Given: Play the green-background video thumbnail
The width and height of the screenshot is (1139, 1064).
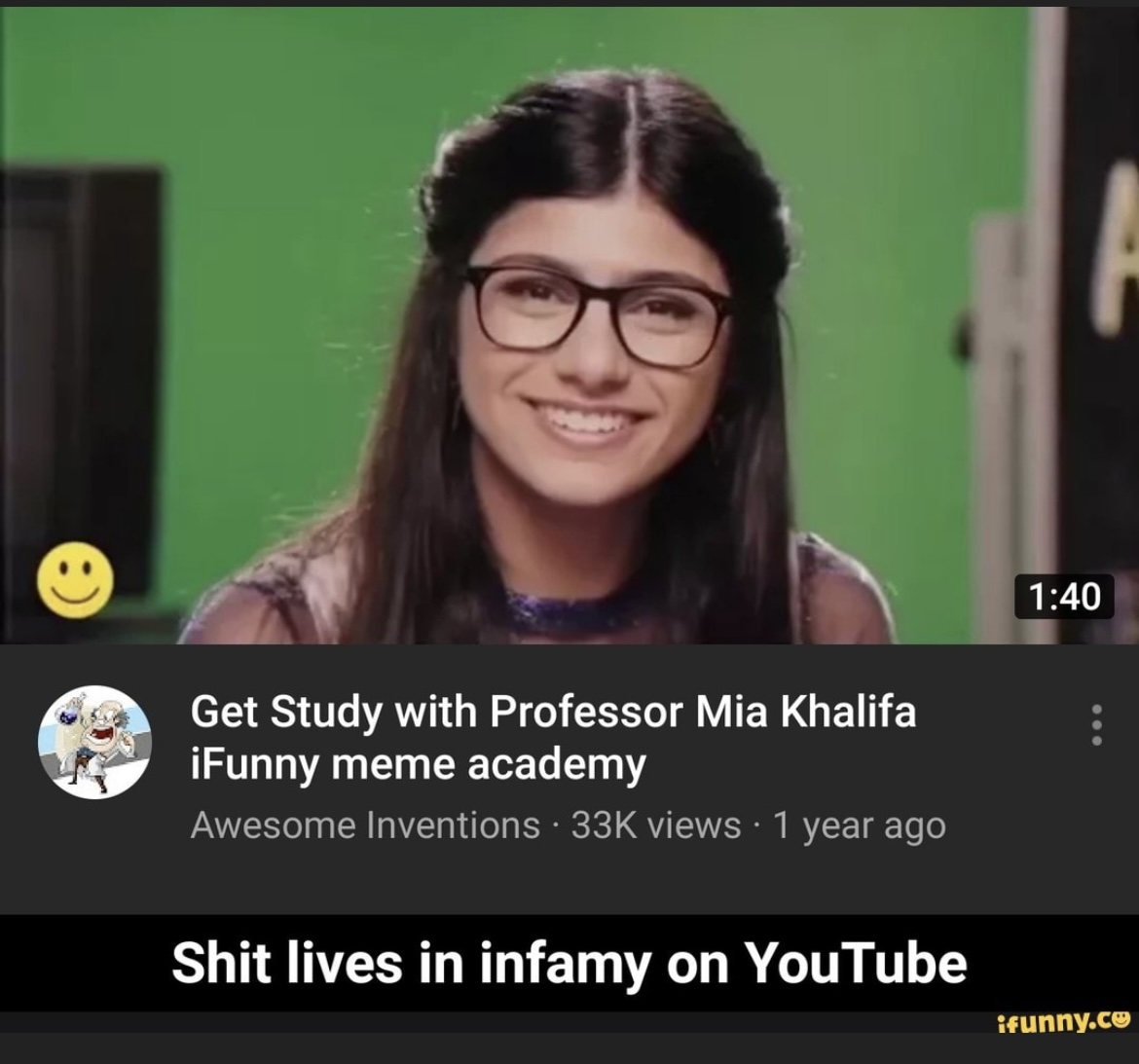Looking at the screenshot, I should 569,325.
